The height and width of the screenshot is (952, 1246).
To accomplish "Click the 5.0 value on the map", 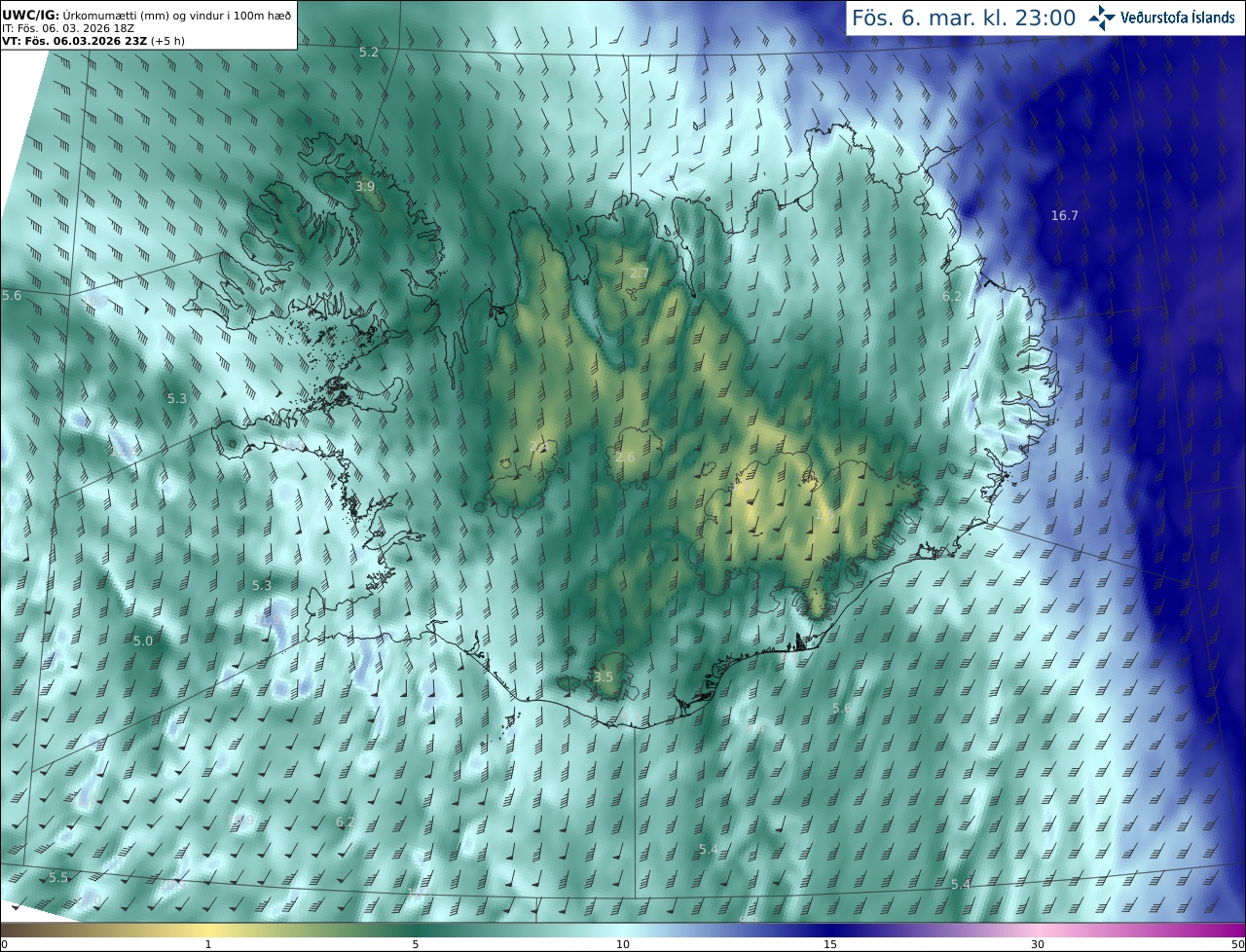I will pyautogui.click(x=143, y=641).
